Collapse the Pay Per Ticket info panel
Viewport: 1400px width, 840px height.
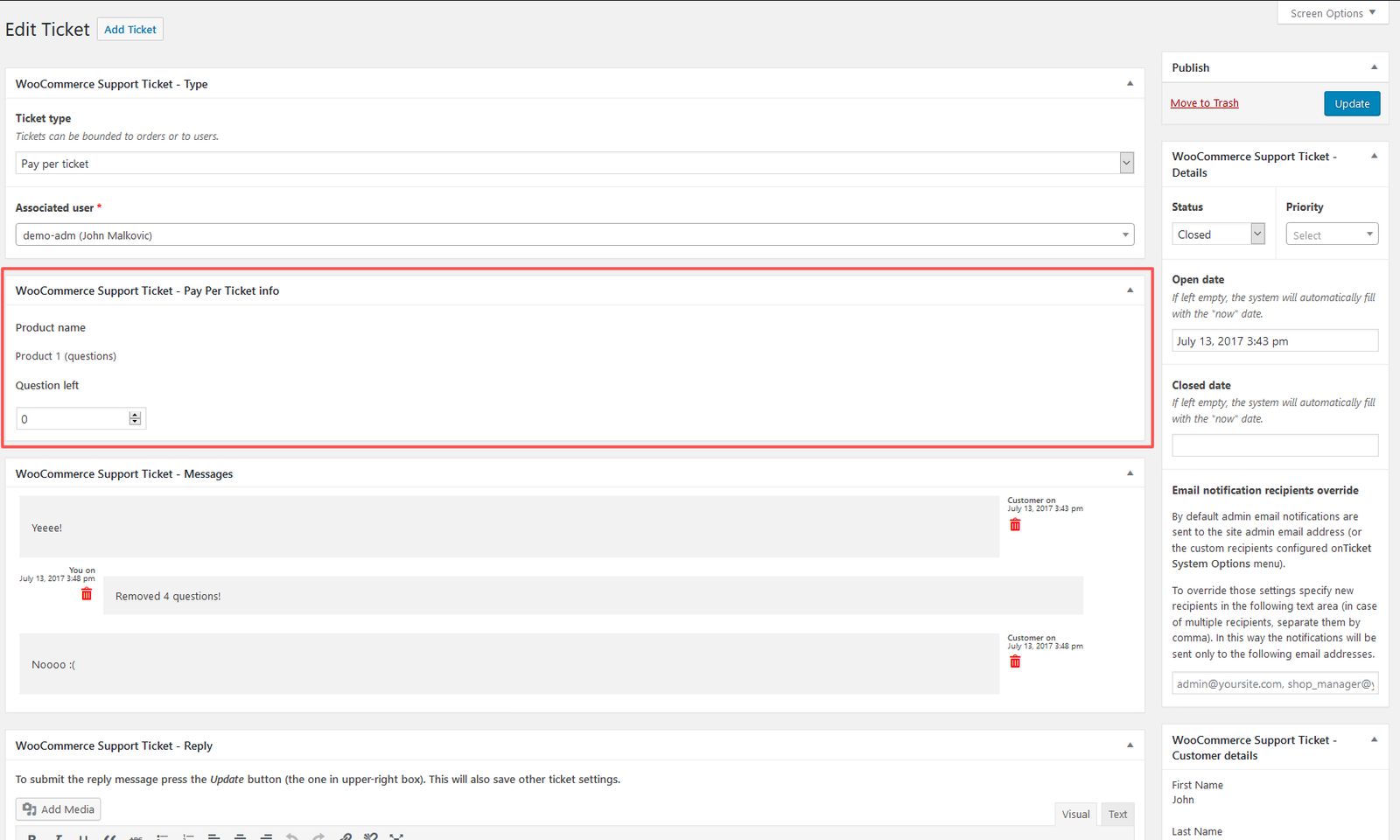pyautogui.click(x=1130, y=290)
